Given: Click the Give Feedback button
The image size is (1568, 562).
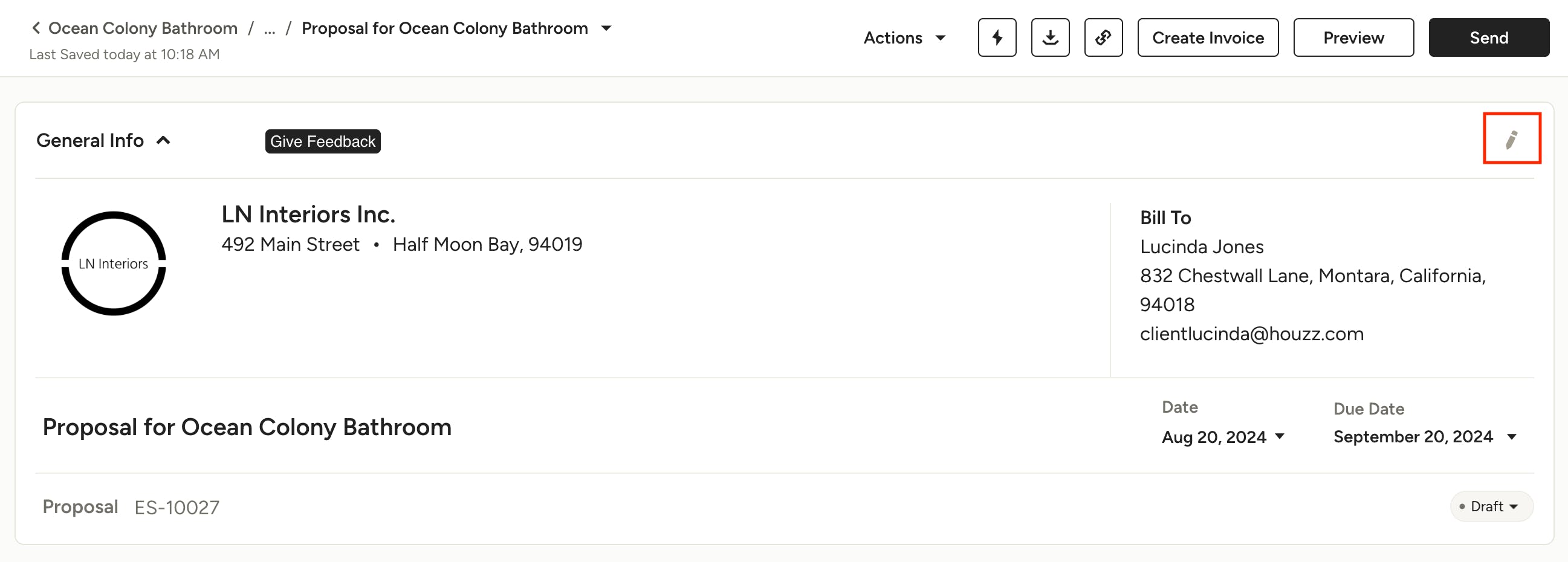Looking at the screenshot, I should (x=322, y=141).
